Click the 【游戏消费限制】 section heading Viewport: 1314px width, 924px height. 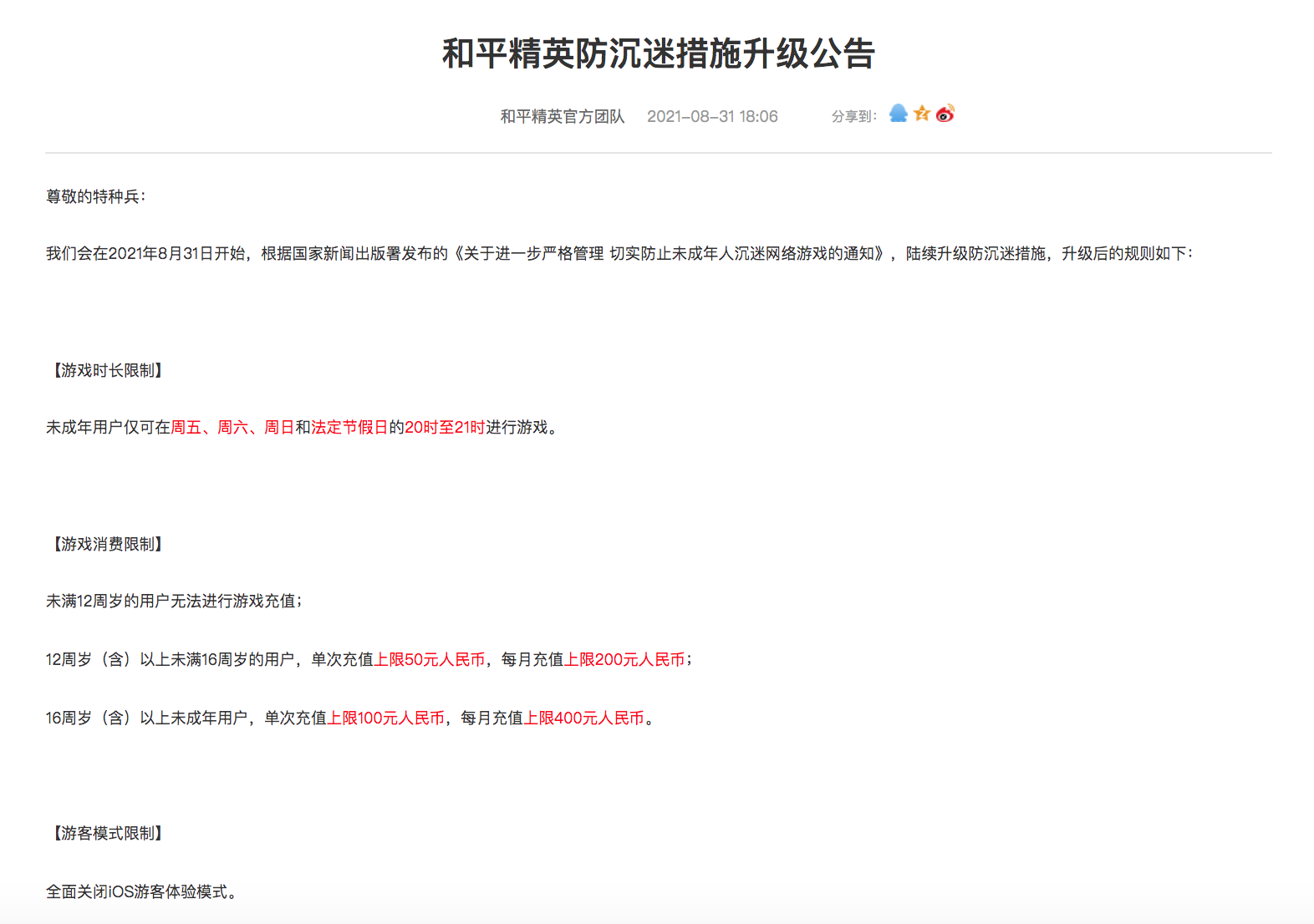[x=108, y=544]
